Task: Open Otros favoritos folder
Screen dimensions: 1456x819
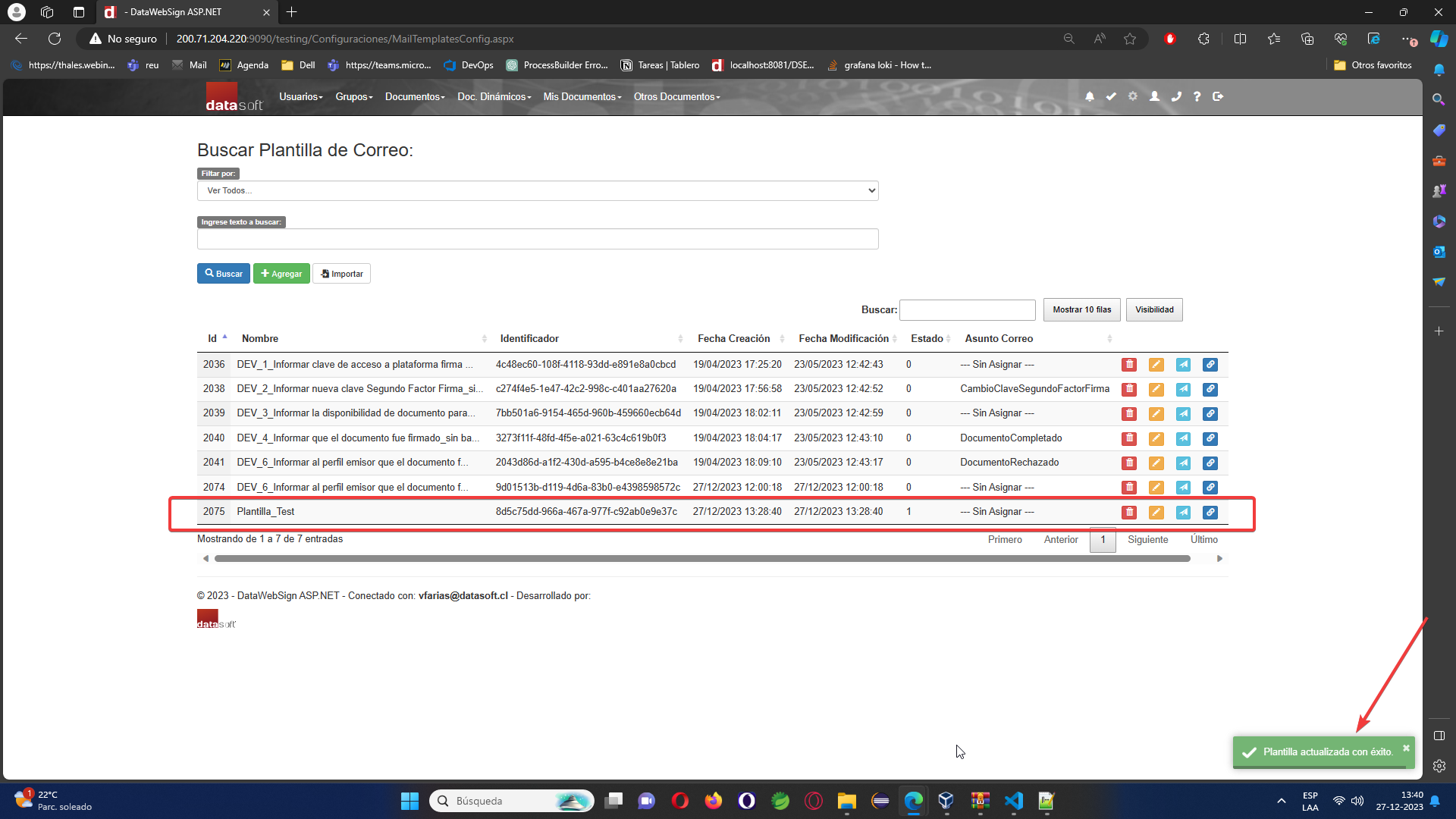Action: (1373, 65)
